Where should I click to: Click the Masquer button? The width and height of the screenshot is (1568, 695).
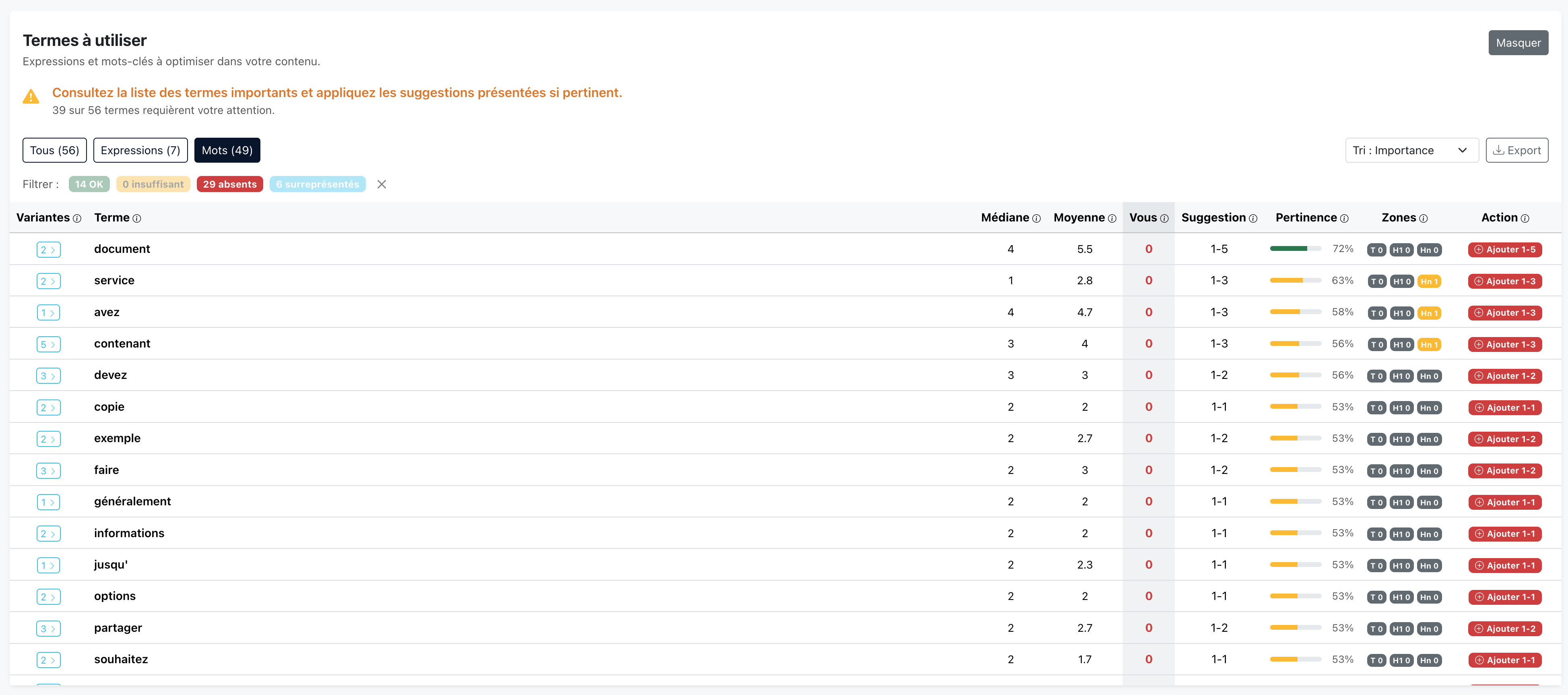click(x=1518, y=43)
